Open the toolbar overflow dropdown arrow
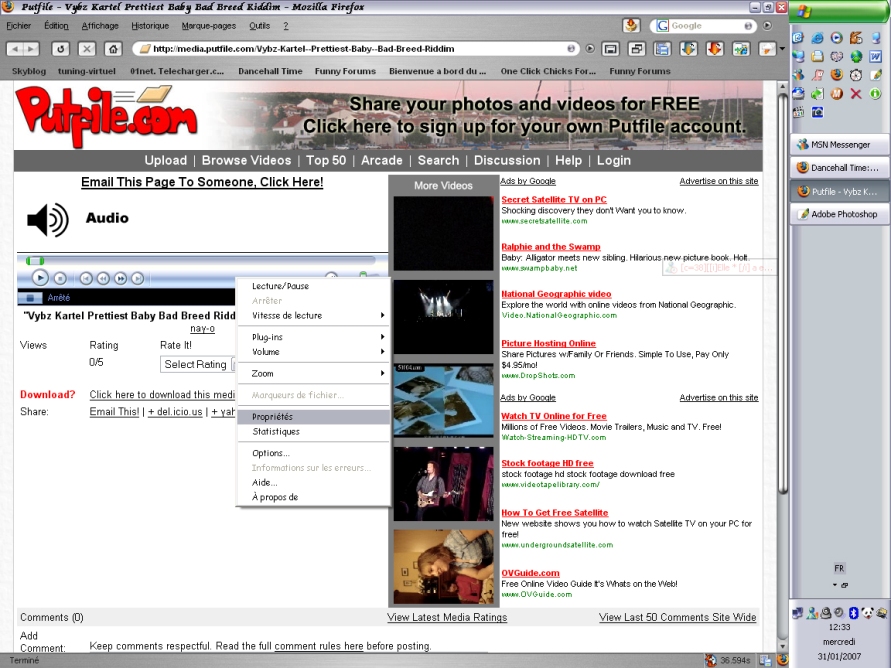 (x=782, y=49)
